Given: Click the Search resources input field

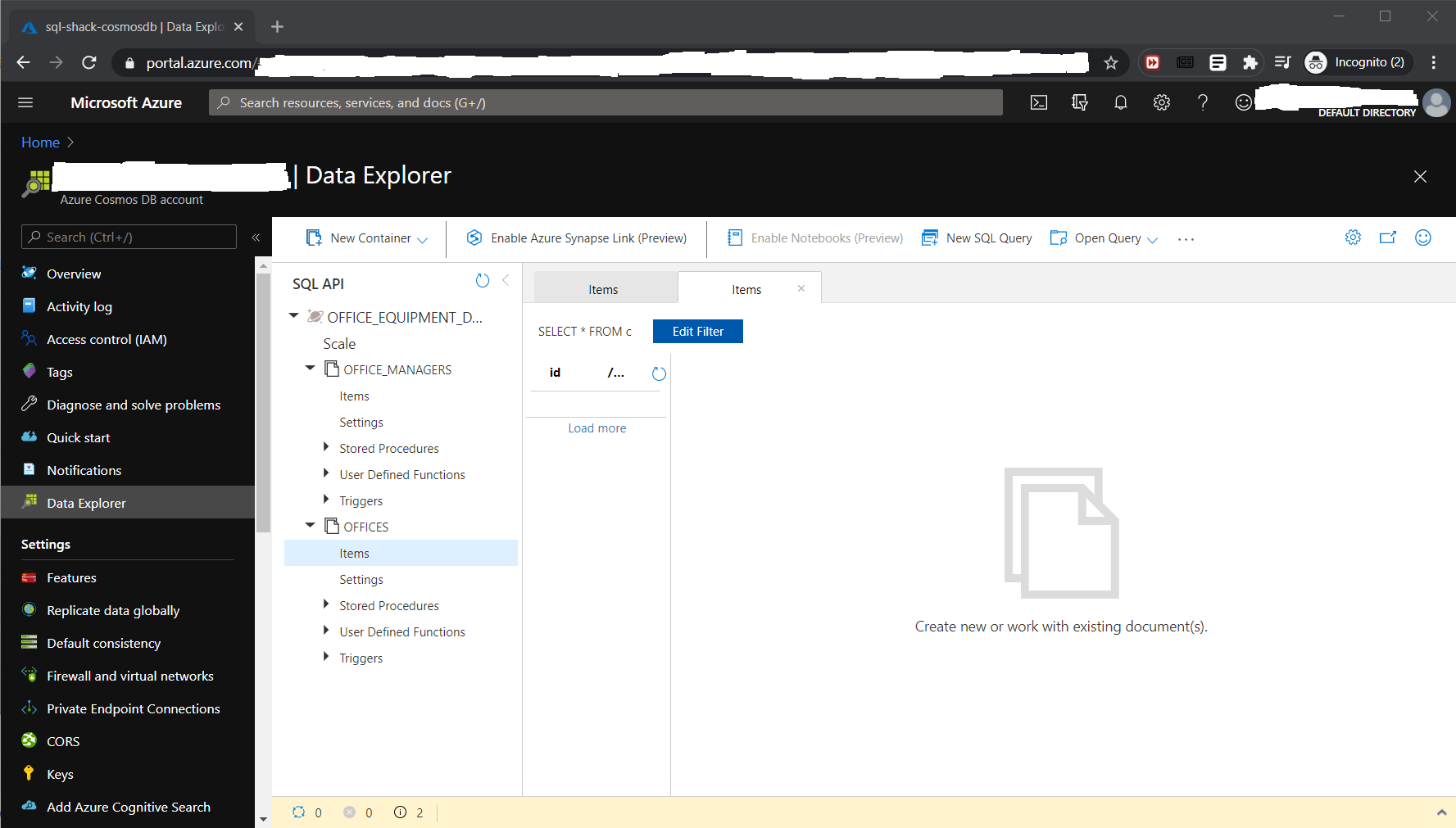Looking at the screenshot, I should pyautogui.click(x=606, y=102).
